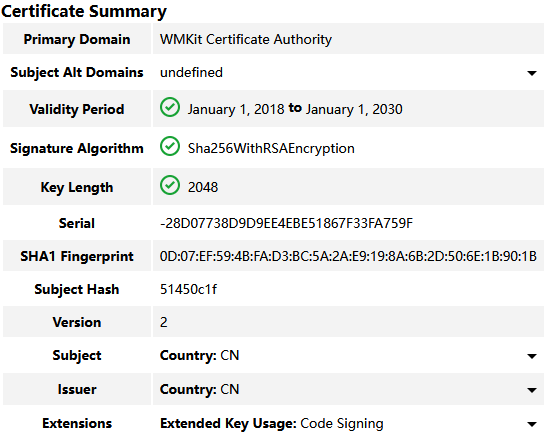This screenshot has width=544, height=444.
Task: Click the Signature Algorithm green checkmark icon
Action: coord(170,146)
